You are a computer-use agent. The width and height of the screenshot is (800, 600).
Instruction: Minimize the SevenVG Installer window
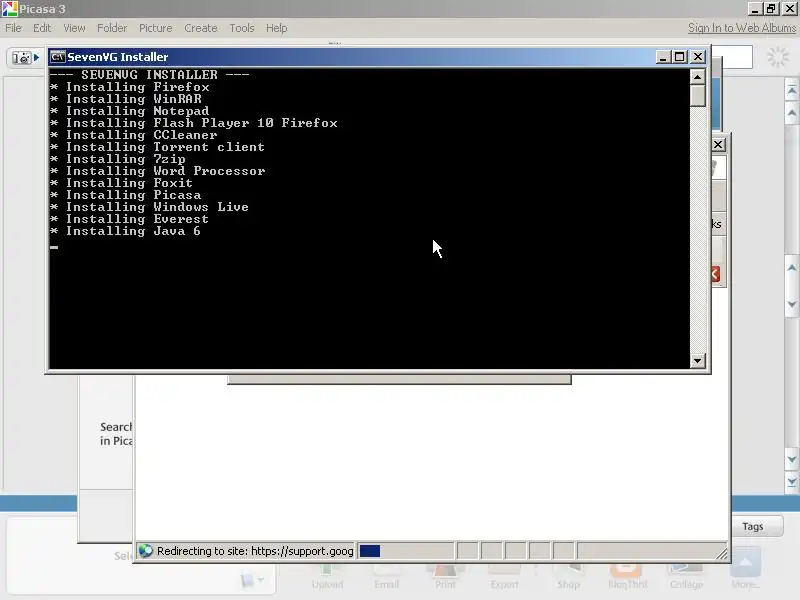[663, 57]
